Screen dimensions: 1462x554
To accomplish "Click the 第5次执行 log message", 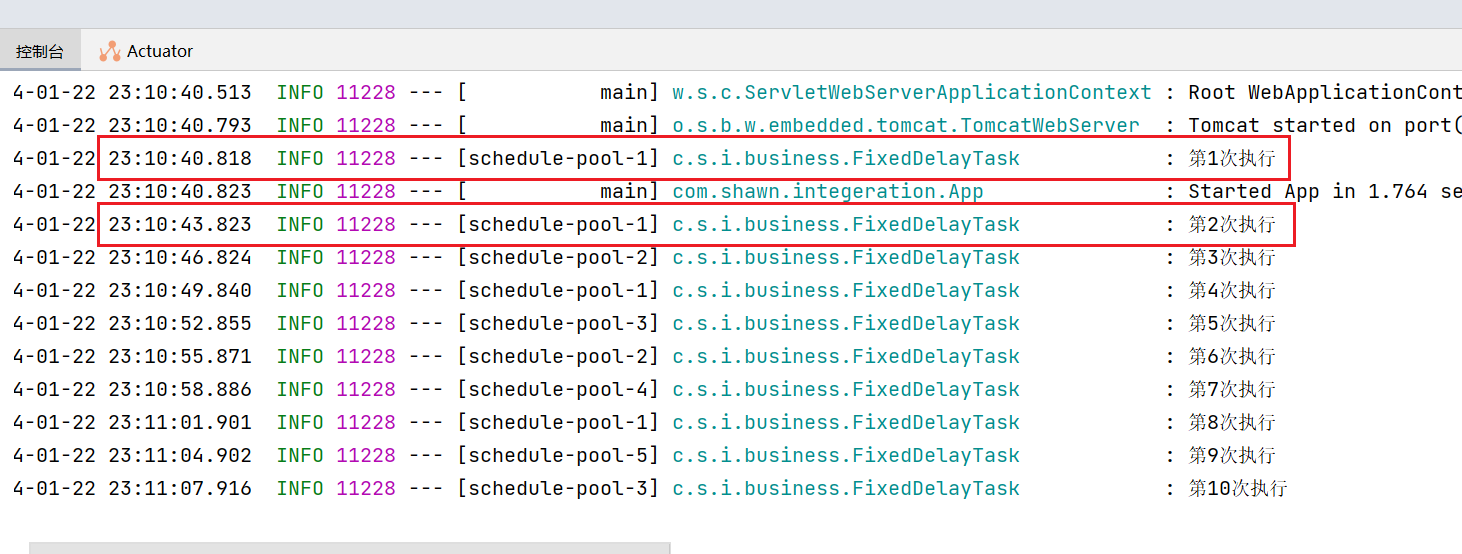I will [1232, 323].
